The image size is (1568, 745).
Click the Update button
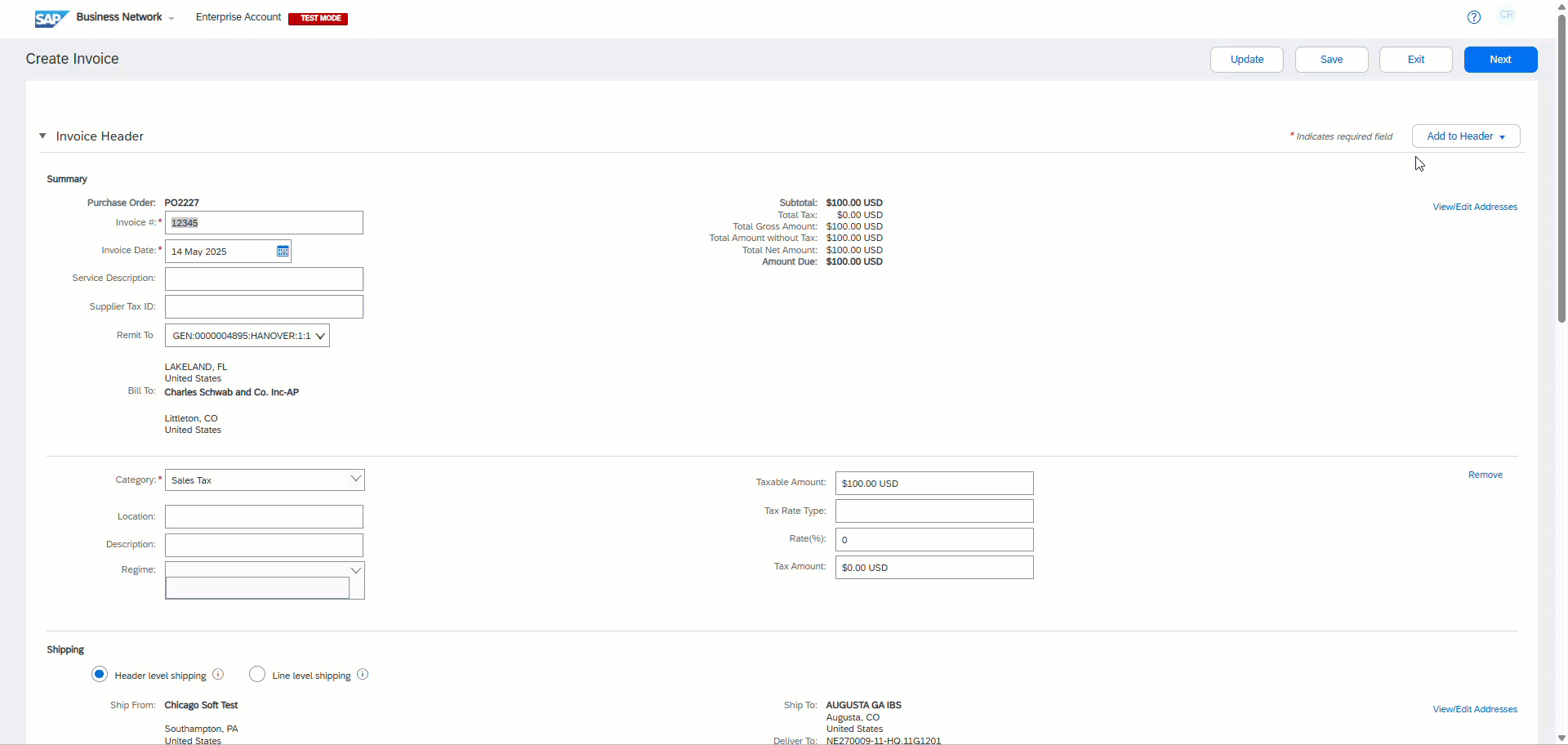[x=1246, y=60]
